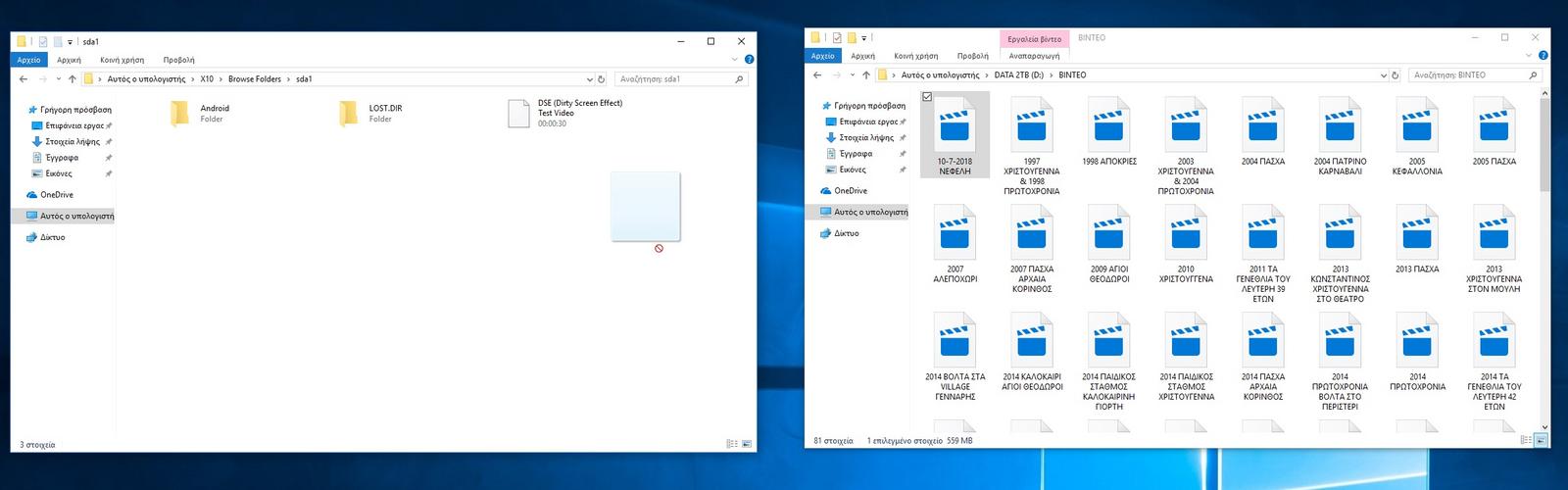Screen dimensions: 1568x490
Task: Select the 2014 ΠΡΩΤΟΧΡΟΝΙΑ video file
Action: point(1417,353)
